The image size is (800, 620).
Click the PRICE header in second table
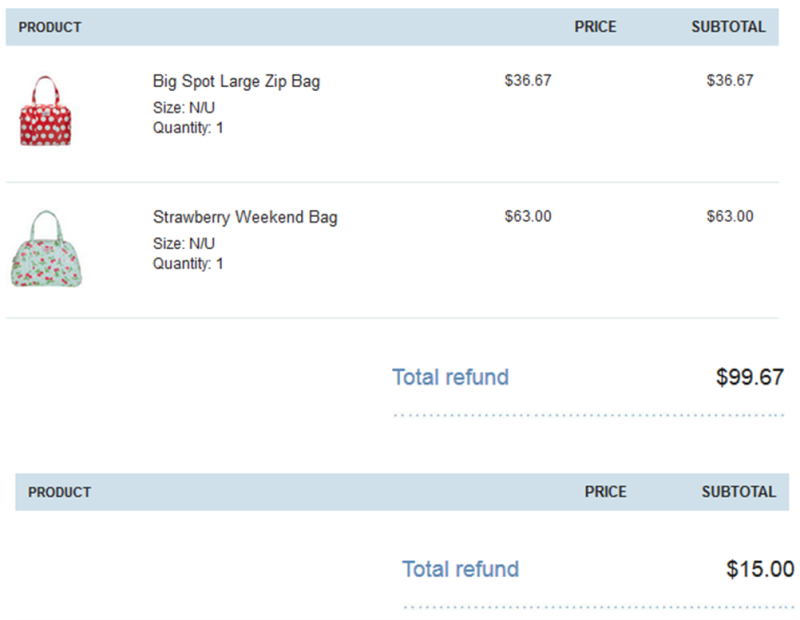pos(605,491)
